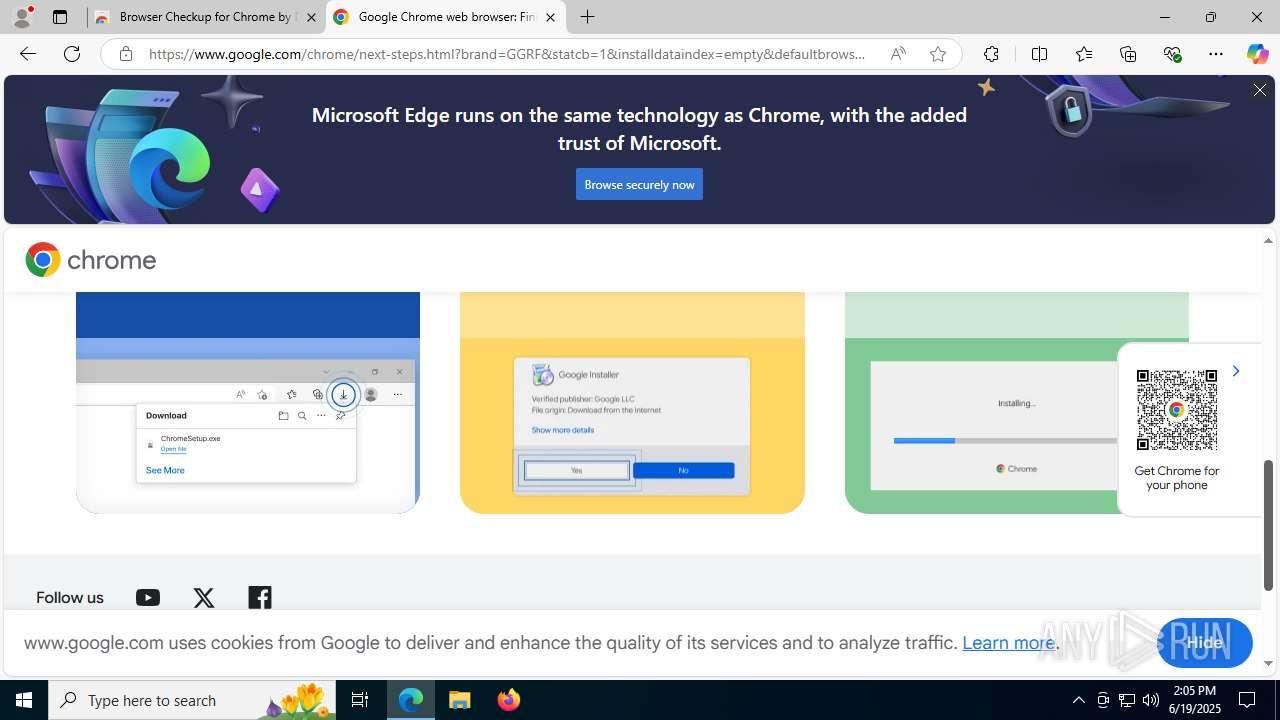Hide the cookie notice
The image size is (1280, 720).
1205,643
